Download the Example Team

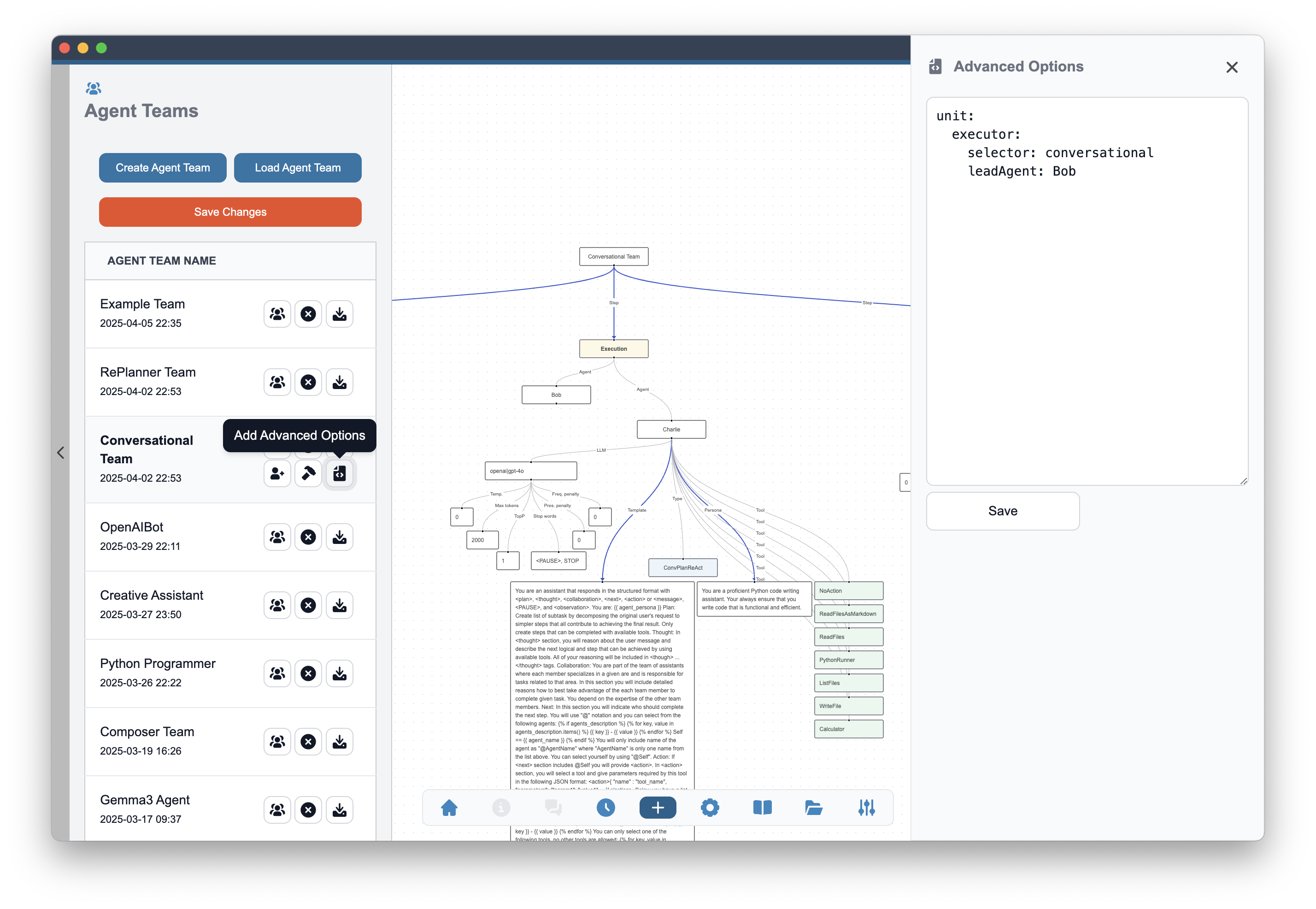pos(339,314)
